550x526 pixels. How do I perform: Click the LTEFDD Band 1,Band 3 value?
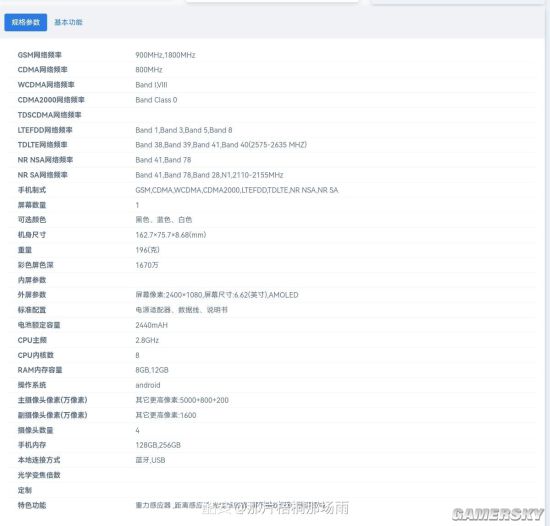(x=184, y=130)
